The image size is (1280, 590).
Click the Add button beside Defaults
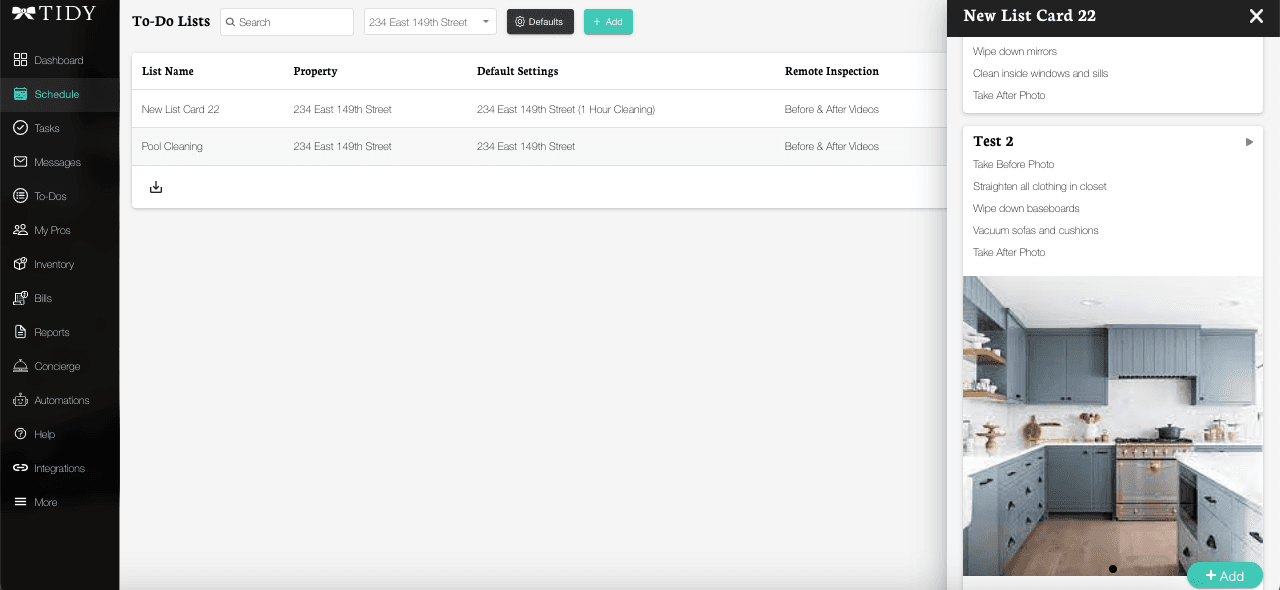608,22
